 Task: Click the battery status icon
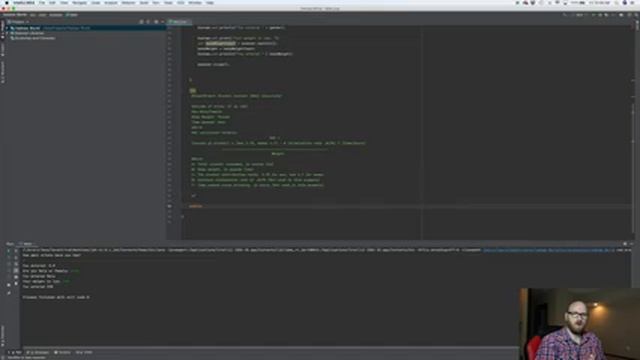pos(582,3)
